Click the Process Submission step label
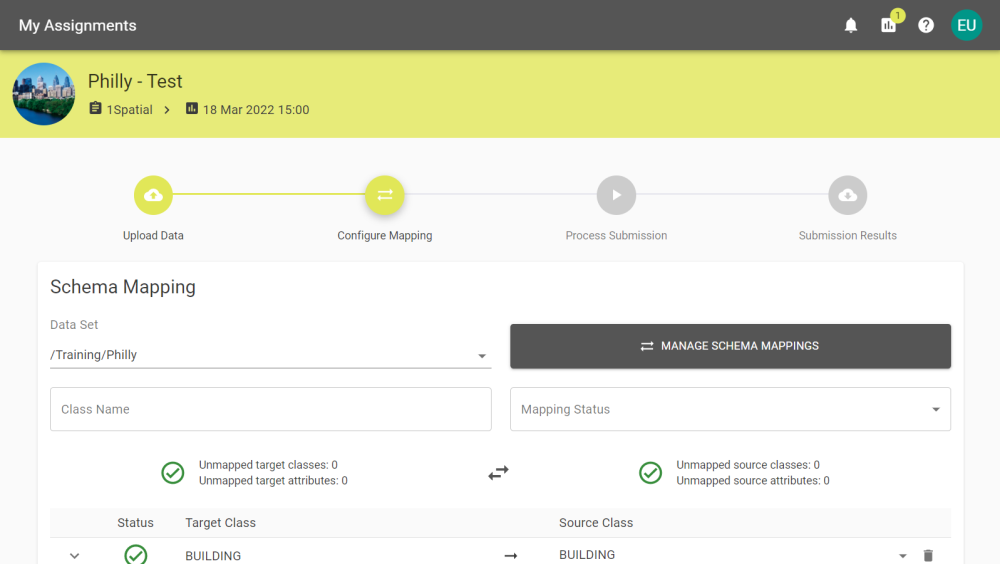This screenshot has height=564, width=1000. pyautogui.click(x=616, y=235)
